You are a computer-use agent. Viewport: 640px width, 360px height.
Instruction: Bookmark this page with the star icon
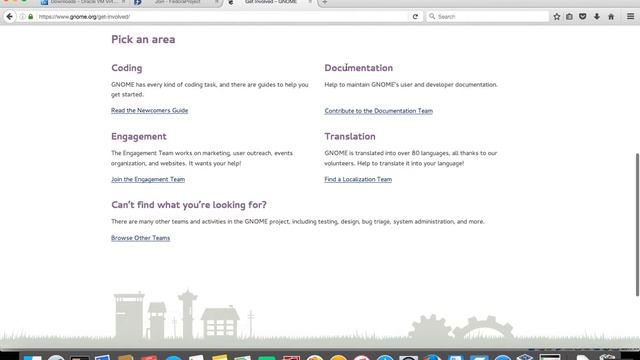click(557, 17)
